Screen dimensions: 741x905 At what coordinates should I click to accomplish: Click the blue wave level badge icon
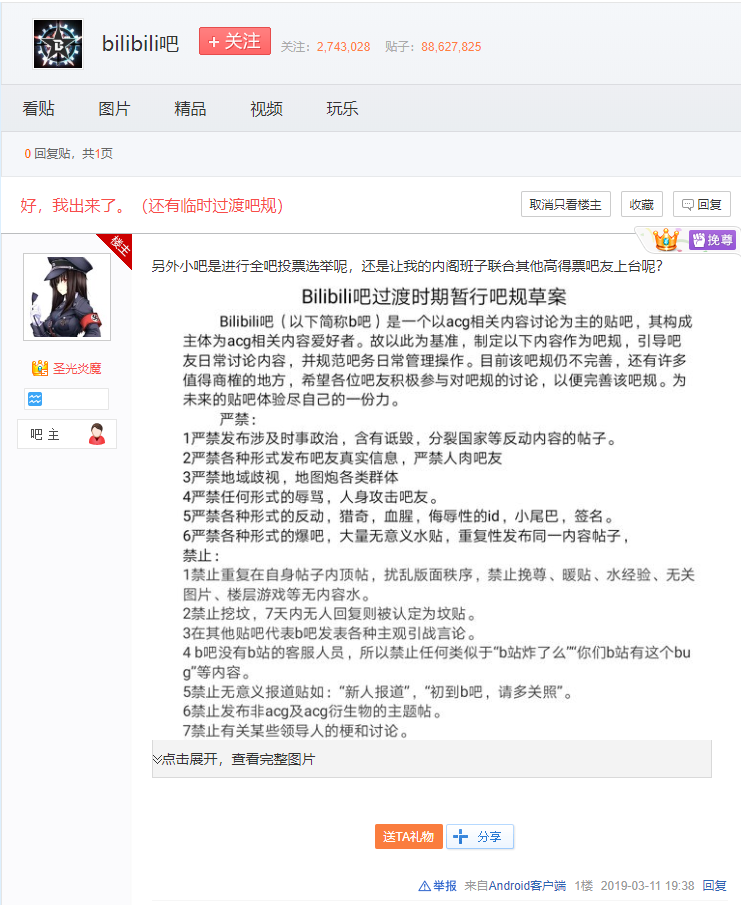pyautogui.click(x=36, y=399)
